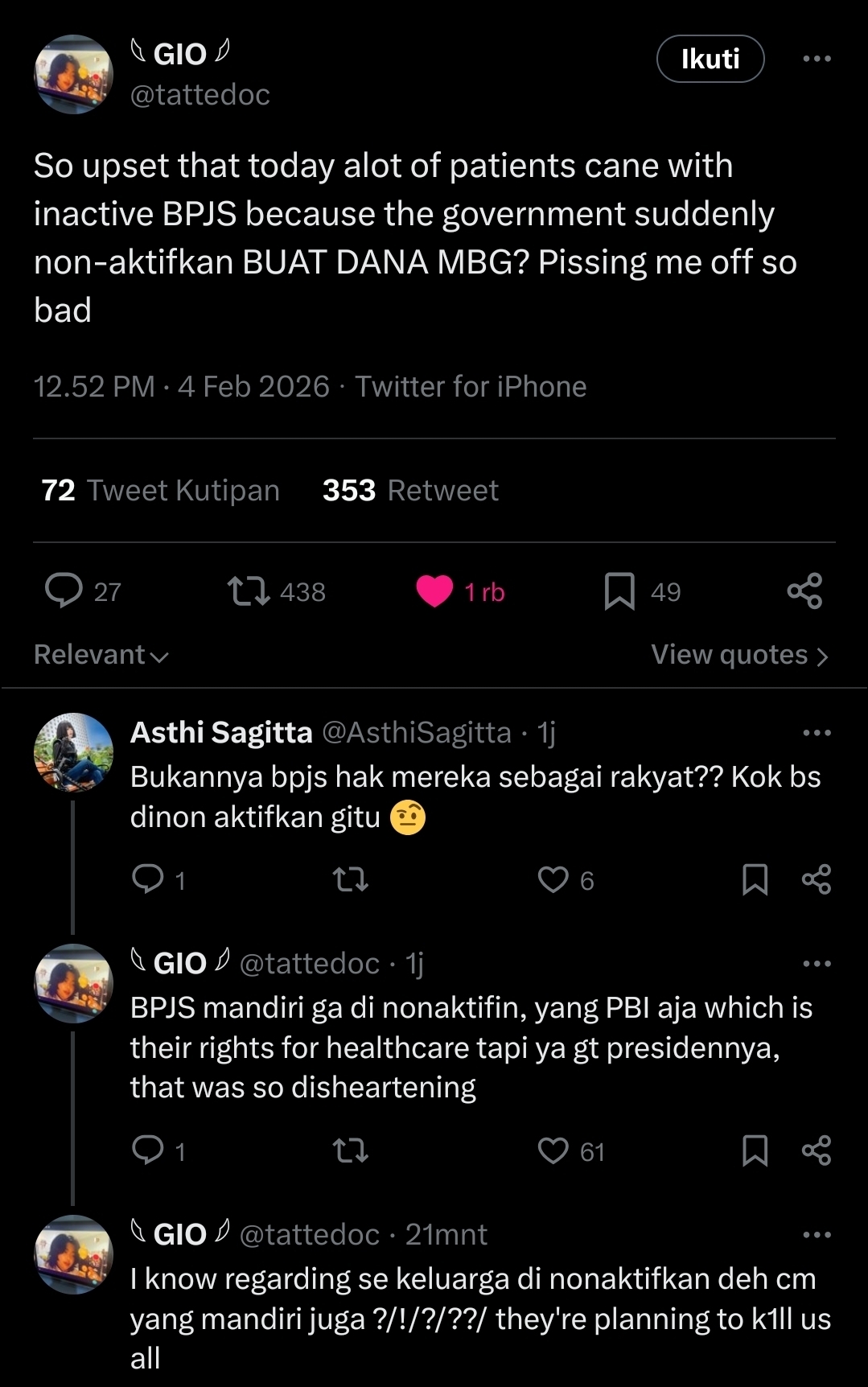
Task: Like GIO's reply with 61 likes
Action: click(x=553, y=1151)
